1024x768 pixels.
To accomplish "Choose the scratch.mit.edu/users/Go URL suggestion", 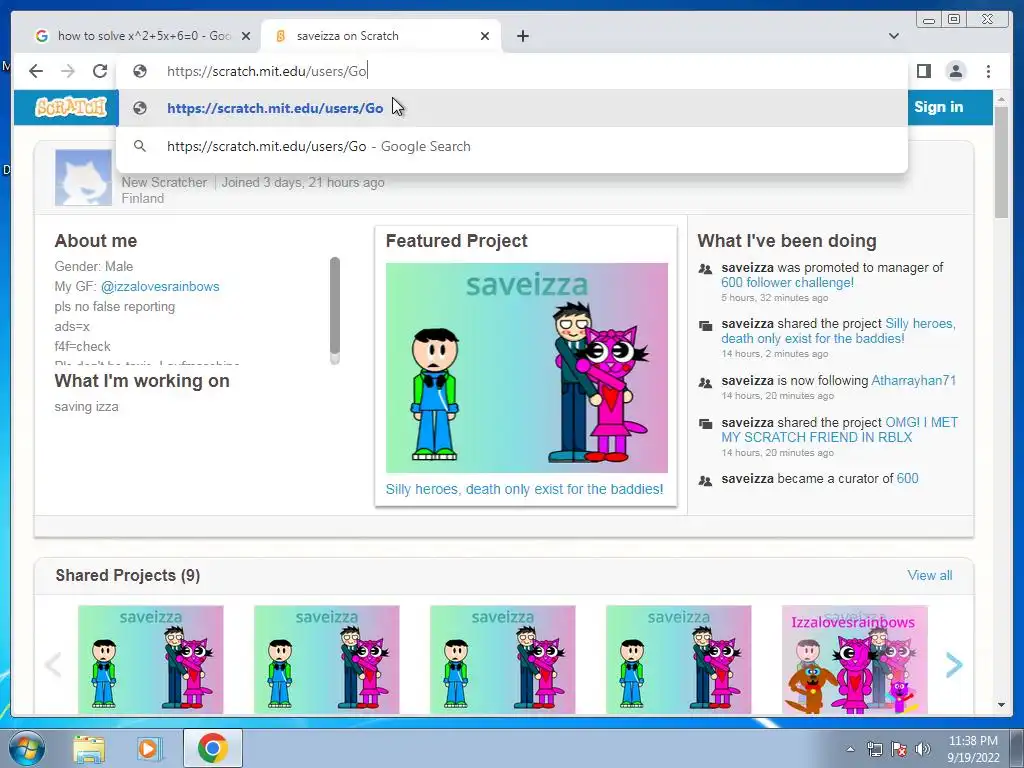I will point(512,108).
